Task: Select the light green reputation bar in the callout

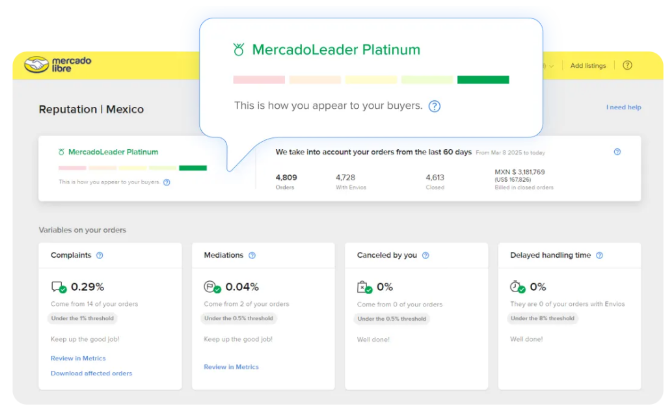Action: tap(427, 80)
